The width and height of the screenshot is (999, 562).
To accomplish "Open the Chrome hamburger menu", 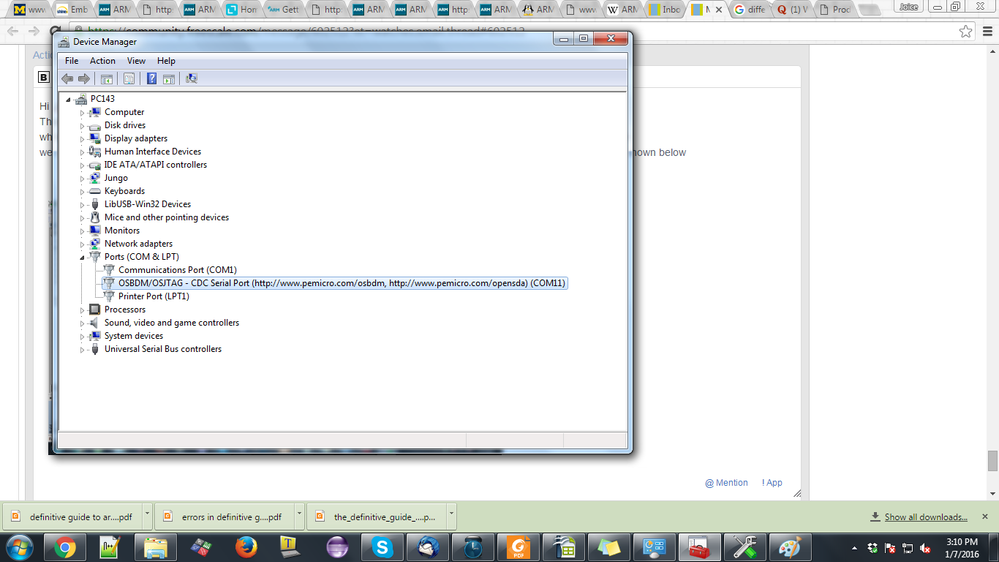I will (988, 31).
